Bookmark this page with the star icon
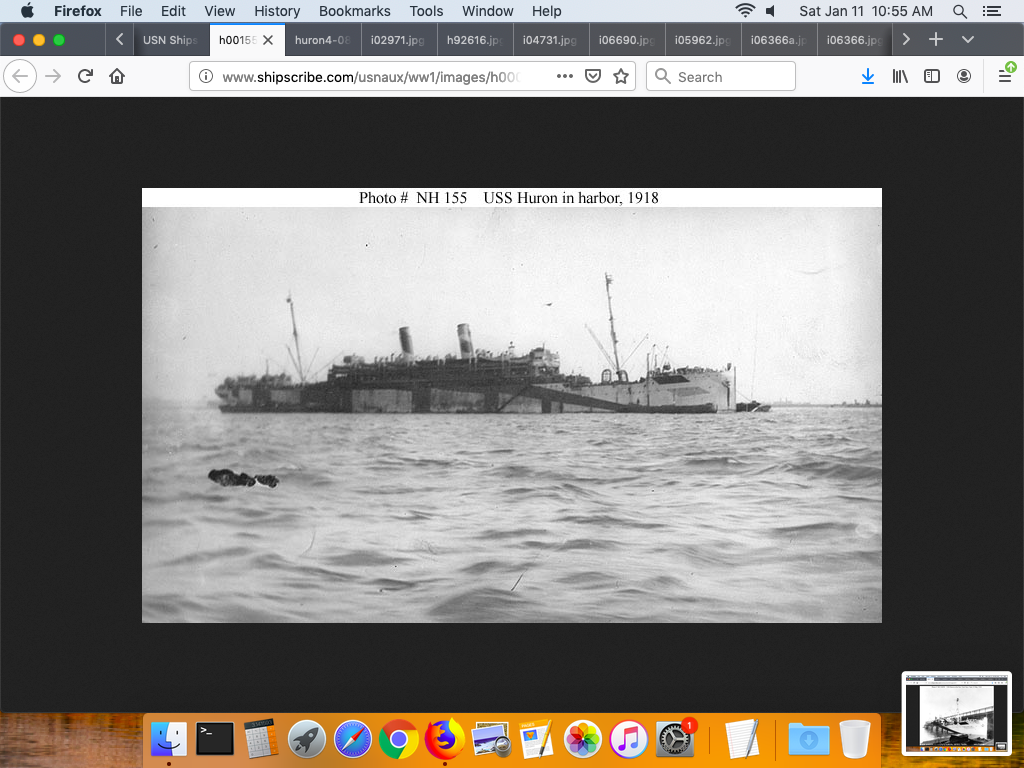This screenshot has width=1024, height=768. tap(621, 77)
